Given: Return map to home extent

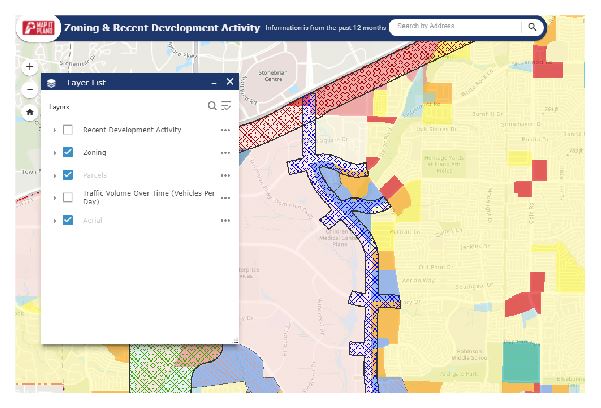Looking at the screenshot, I should (x=30, y=112).
